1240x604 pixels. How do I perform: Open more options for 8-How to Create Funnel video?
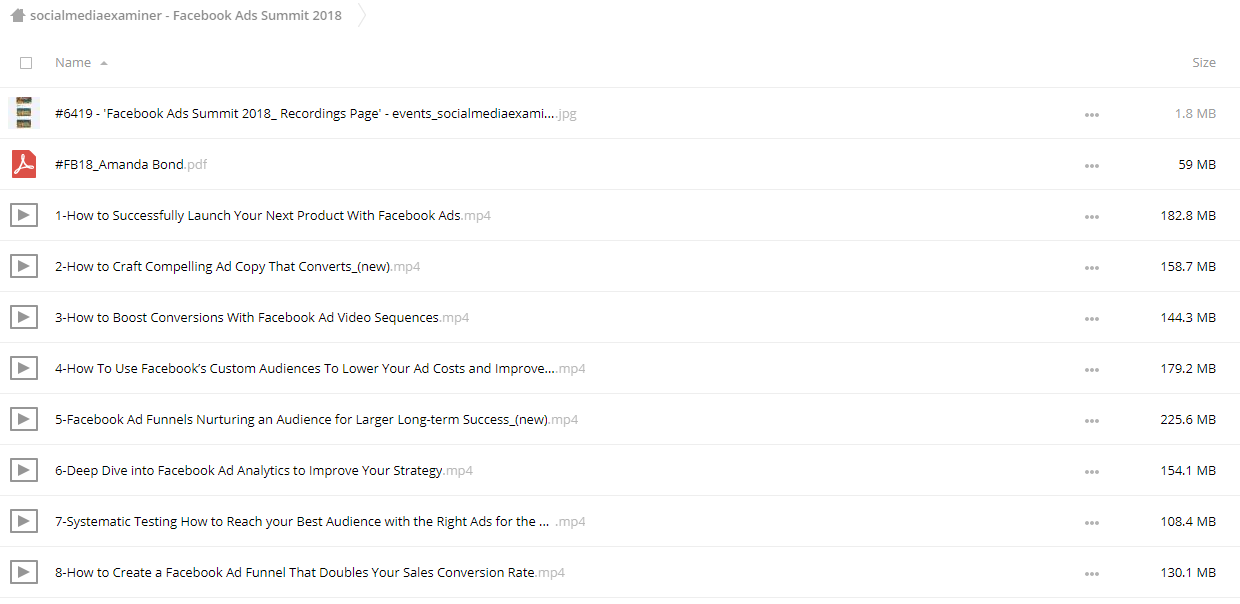click(1092, 574)
